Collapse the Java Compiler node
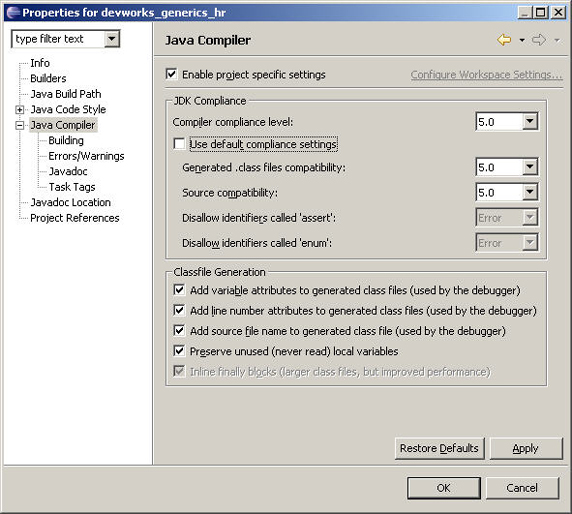 click(20, 125)
